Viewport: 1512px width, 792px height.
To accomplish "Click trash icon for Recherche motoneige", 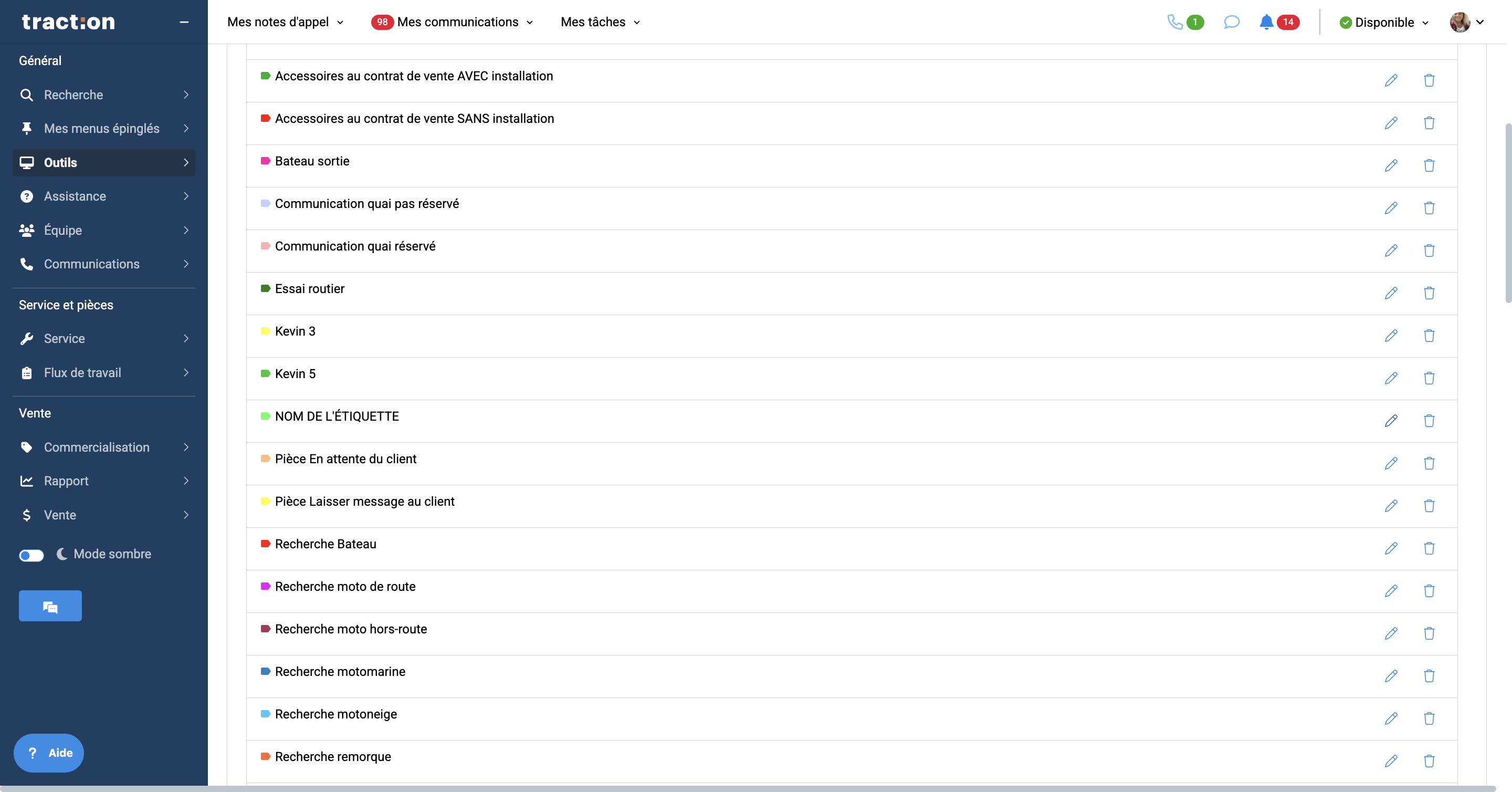I will tap(1429, 718).
